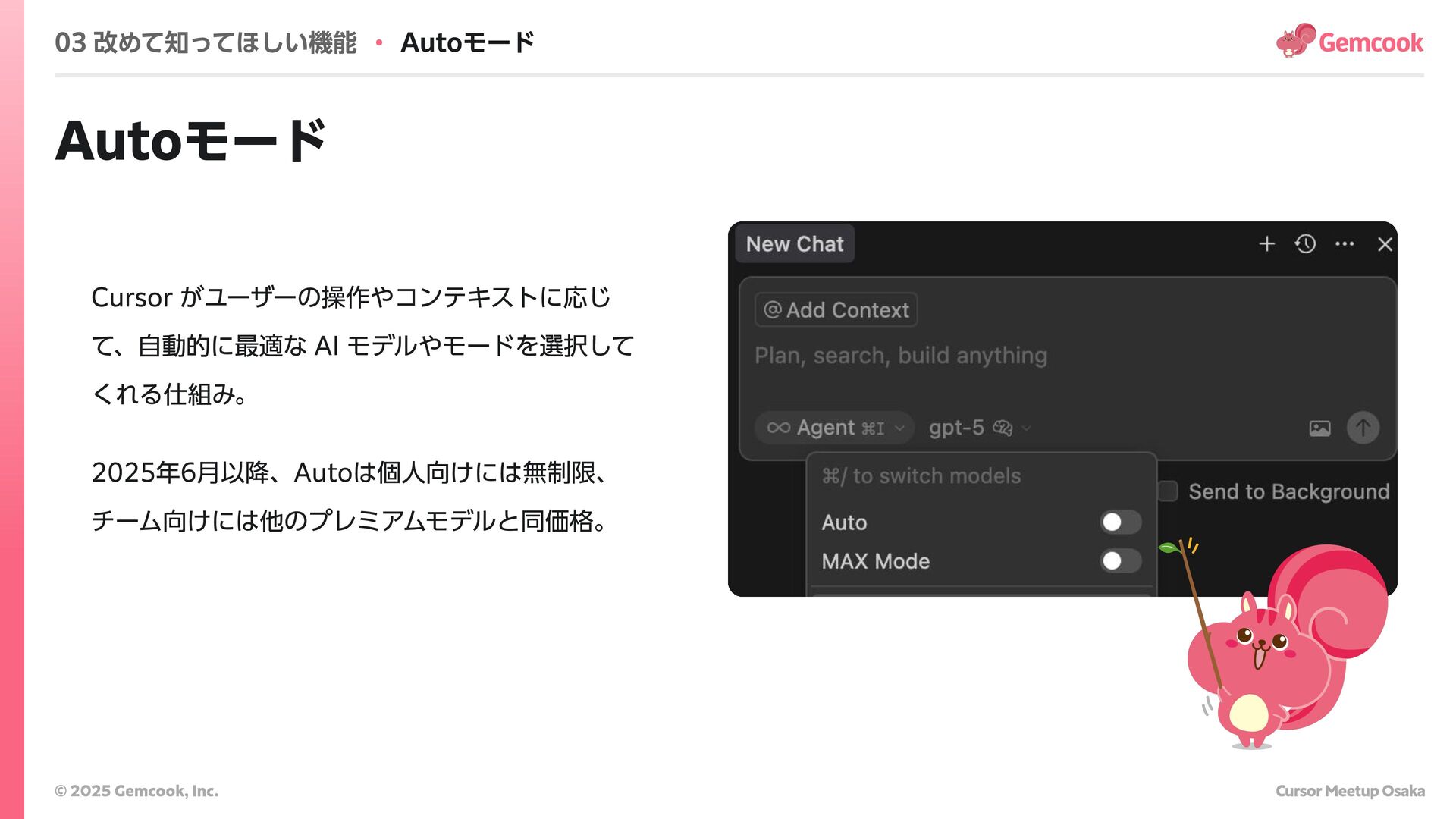
Task: Click the infinity icon beside Agent
Action: pyautogui.click(x=778, y=428)
